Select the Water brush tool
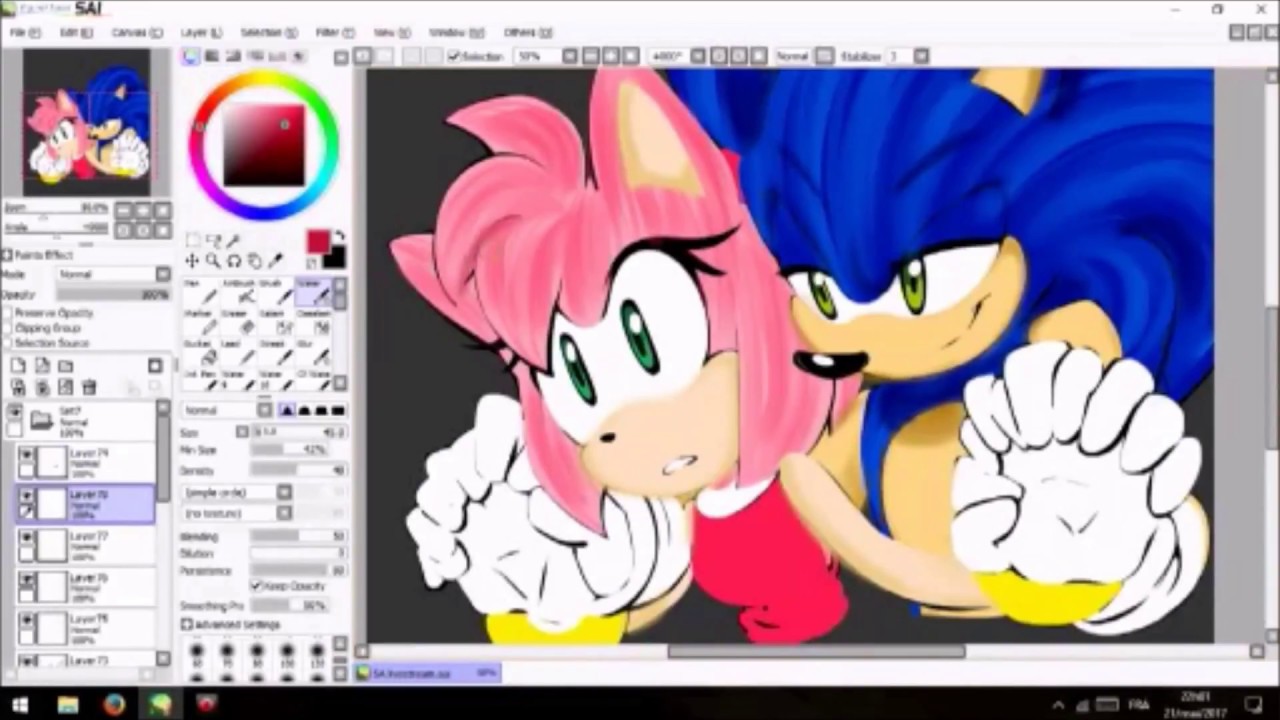 (x=313, y=292)
